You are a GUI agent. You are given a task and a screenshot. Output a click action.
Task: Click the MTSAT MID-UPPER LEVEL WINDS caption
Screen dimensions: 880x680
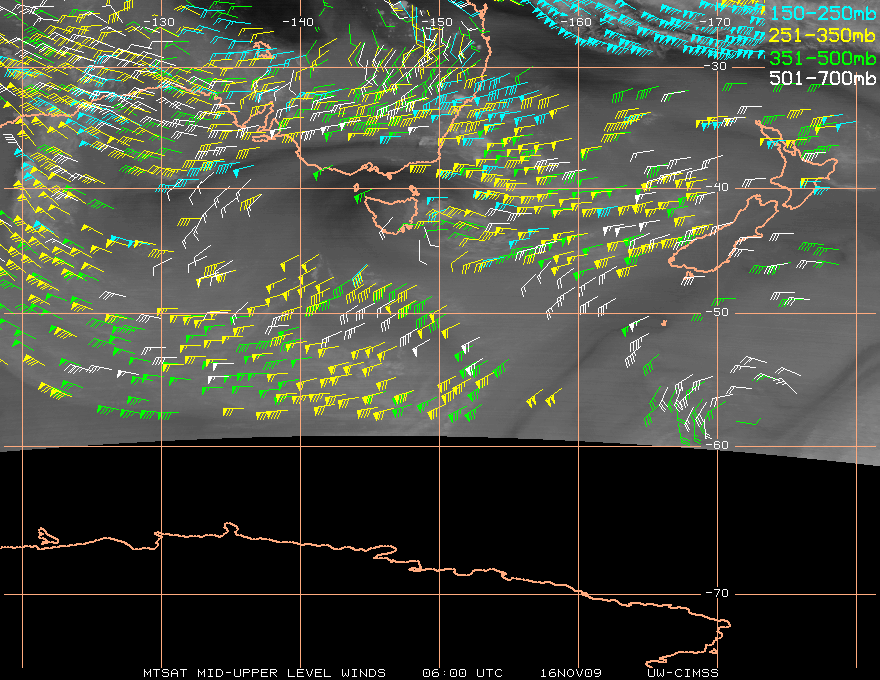(x=264, y=673)
